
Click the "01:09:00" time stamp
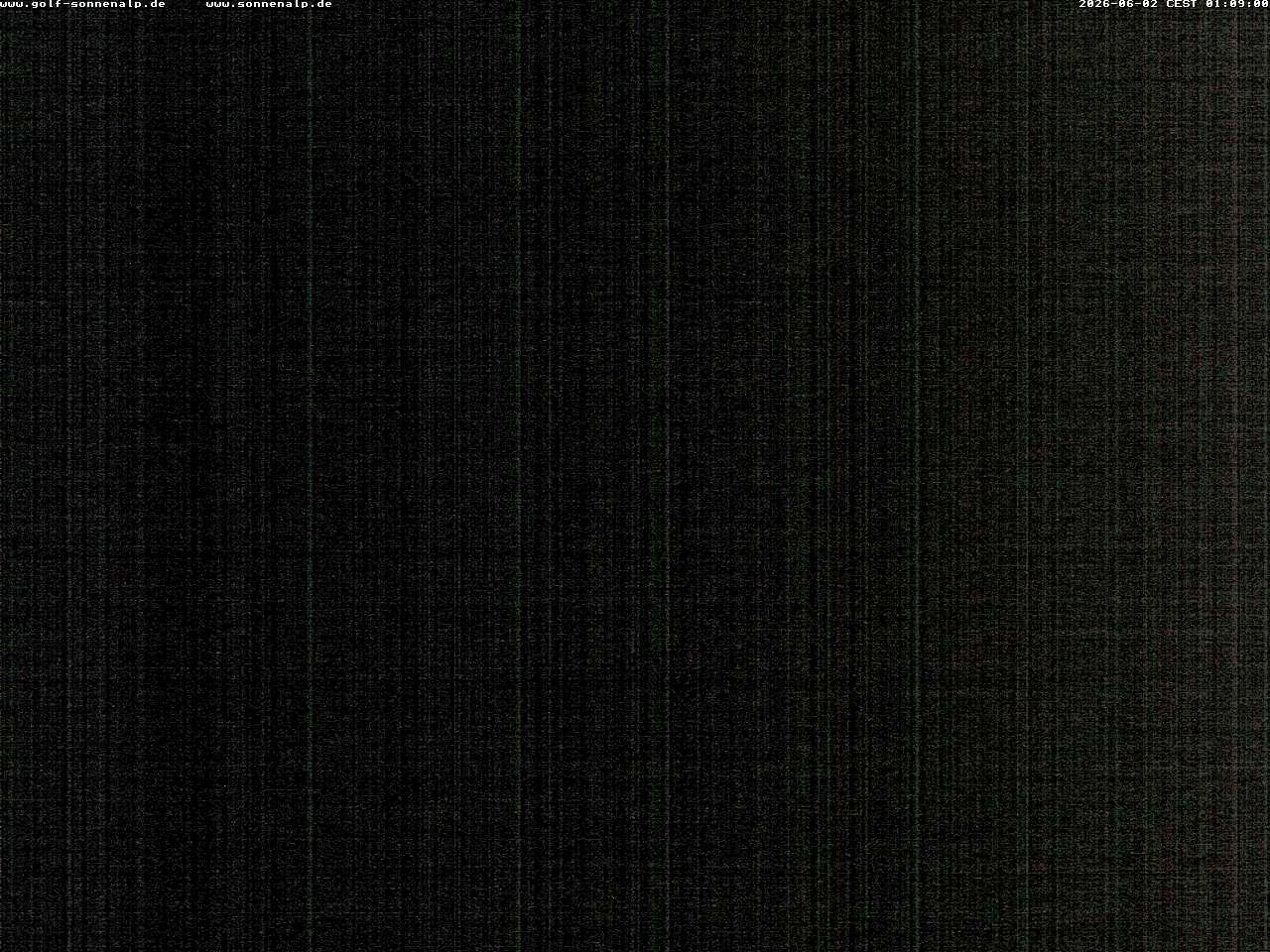pyautogui.click(x=1237, y=4)
